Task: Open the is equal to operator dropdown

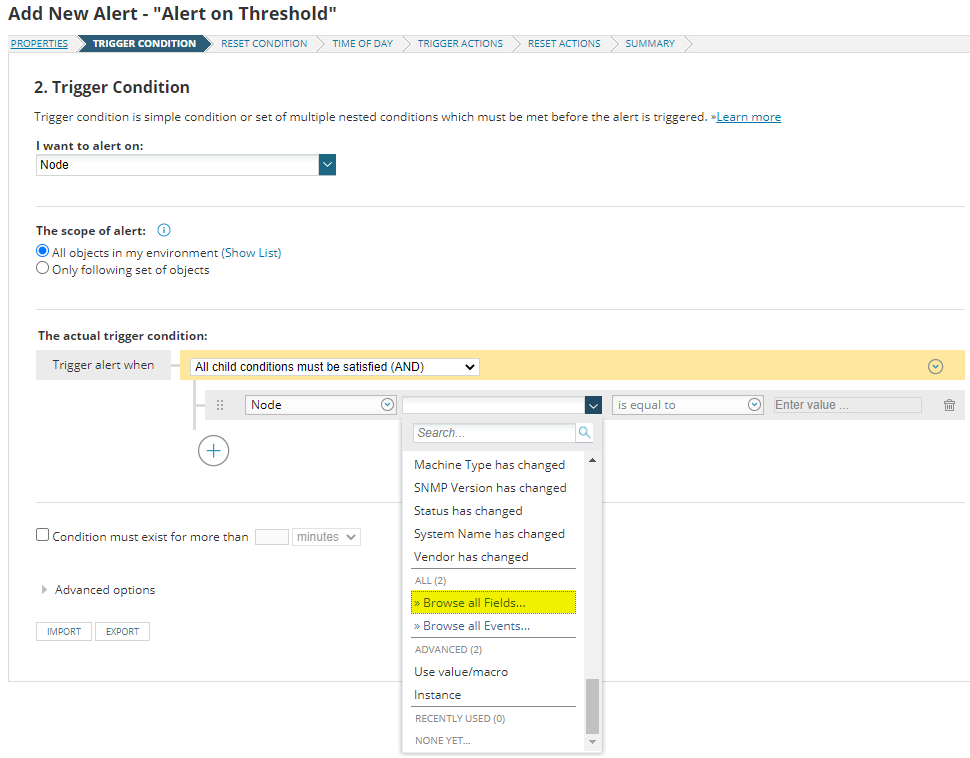Action: (x=688, y=405)
